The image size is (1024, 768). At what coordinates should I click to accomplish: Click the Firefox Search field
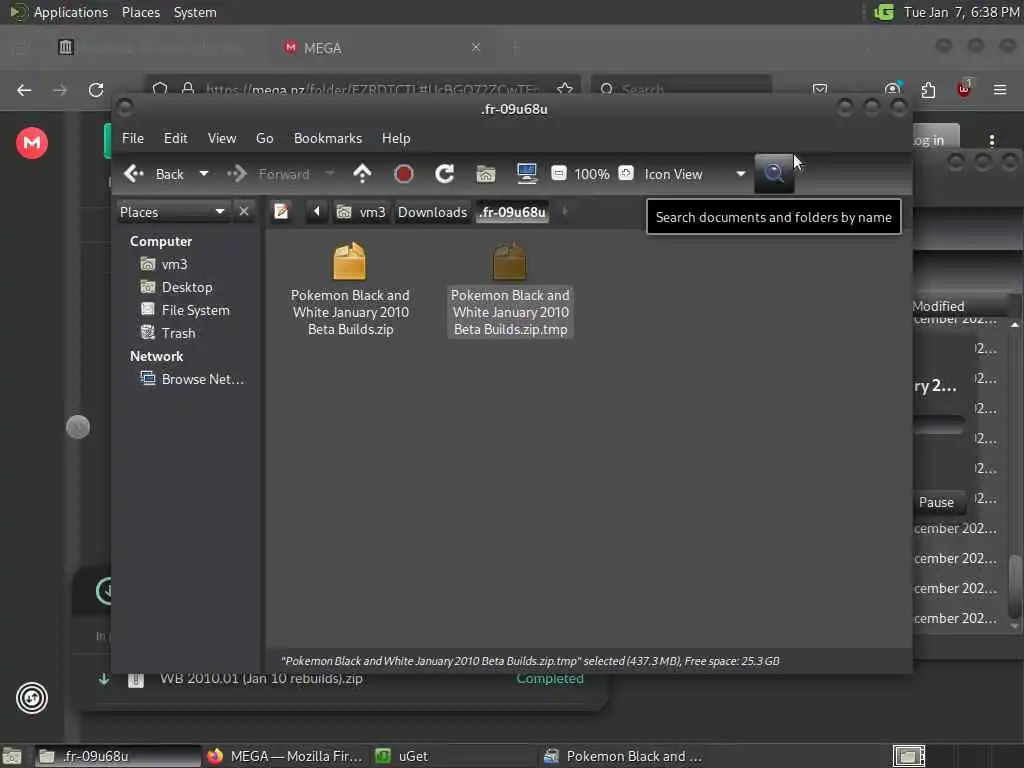pyautogui.click(x=682, y=89)
